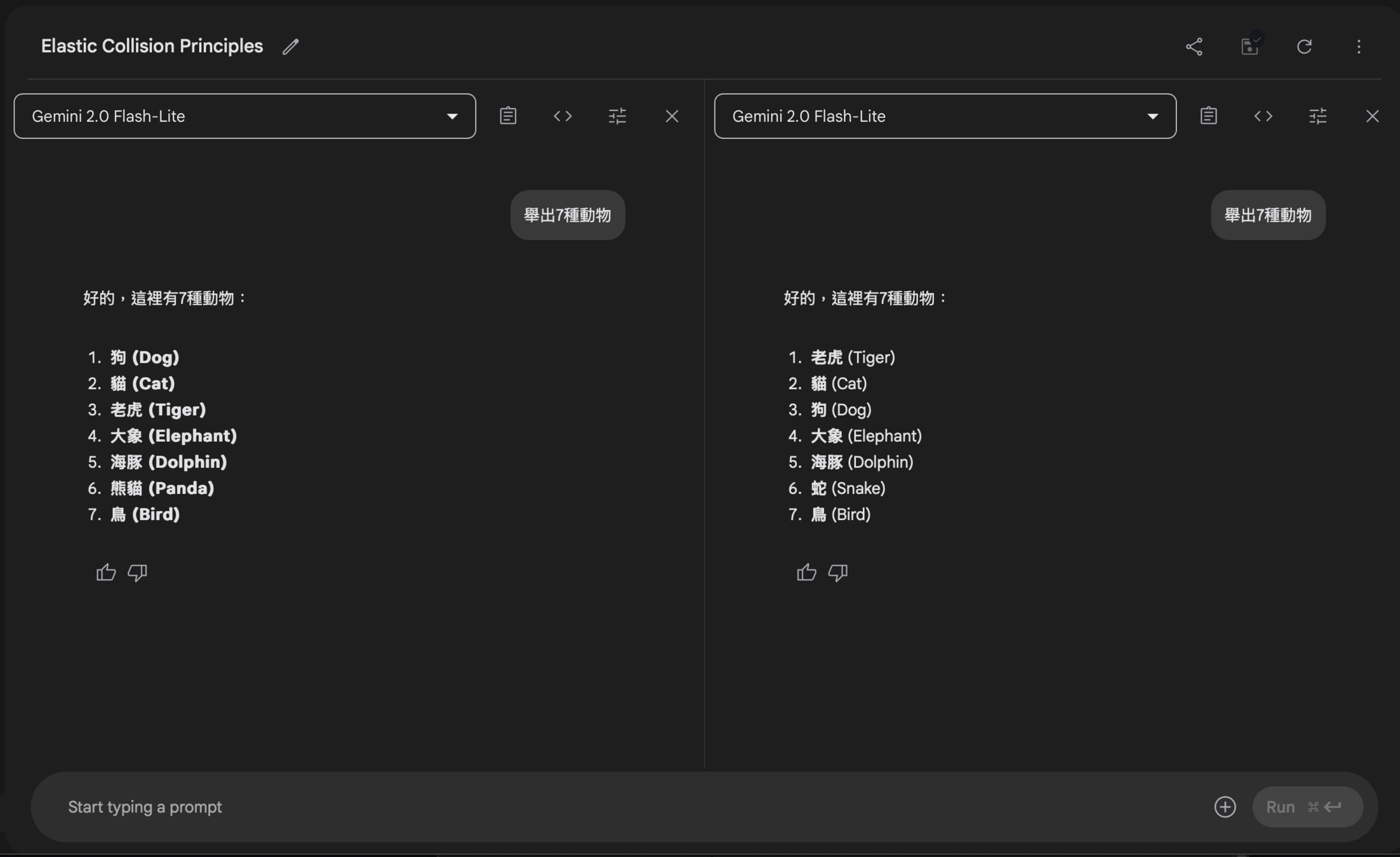1400x857 pixels.
Task: Thumbs up the left response
Action: [106, 573]
